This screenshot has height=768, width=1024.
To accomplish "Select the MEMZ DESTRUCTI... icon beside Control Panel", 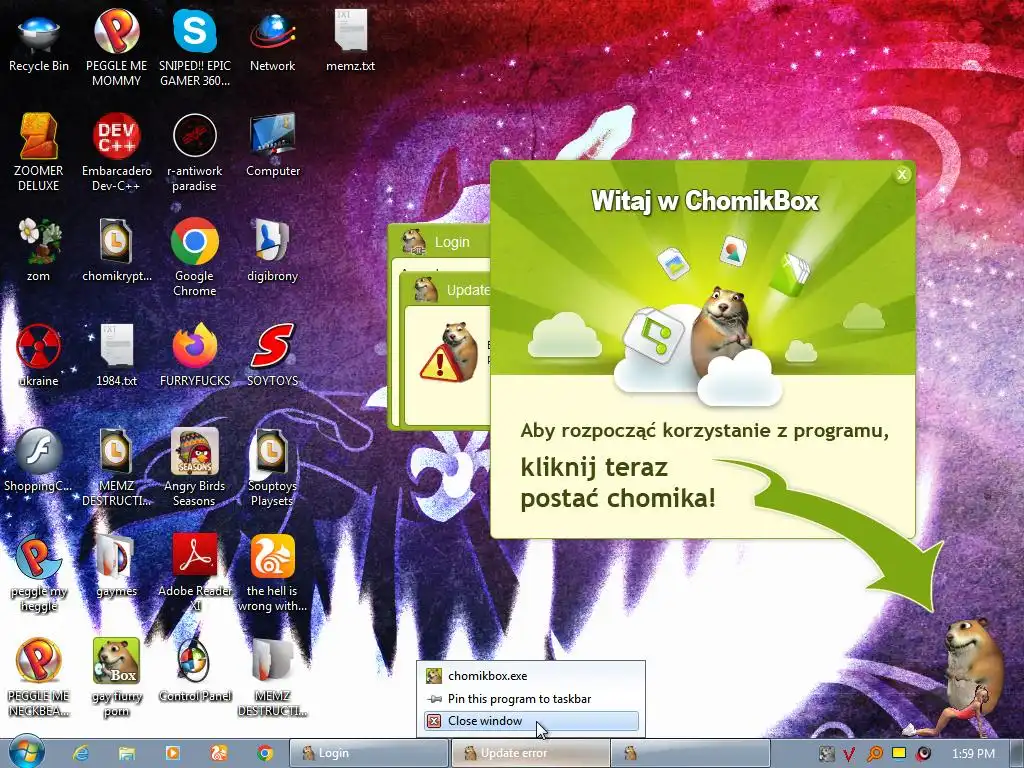I will point(272,678).
